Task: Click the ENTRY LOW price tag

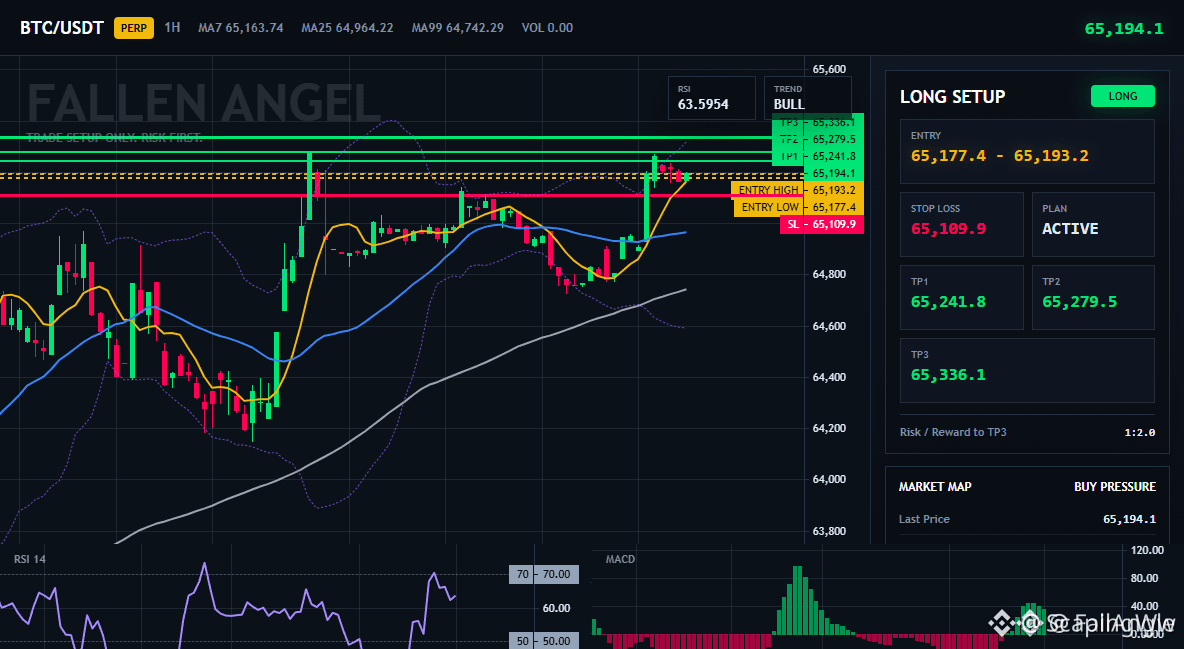Action: [799, 207]
